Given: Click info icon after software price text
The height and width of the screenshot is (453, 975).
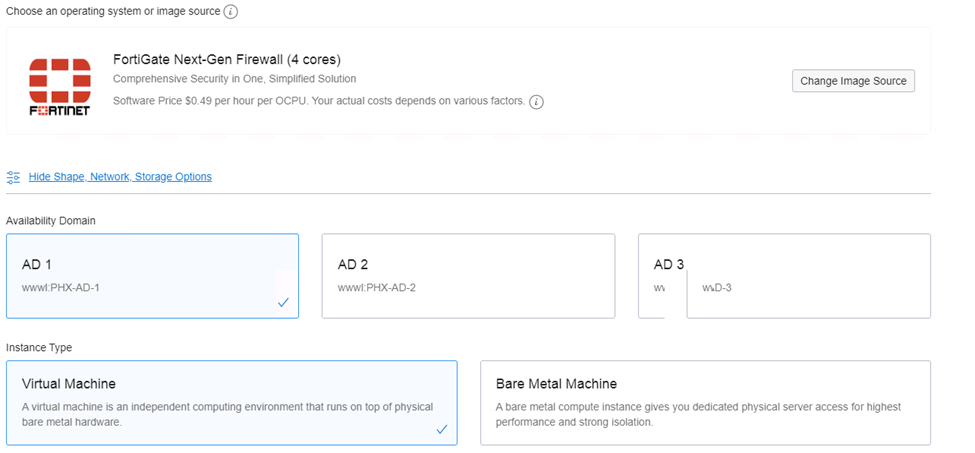Looking at the screenshot, I should pos(536,102).
